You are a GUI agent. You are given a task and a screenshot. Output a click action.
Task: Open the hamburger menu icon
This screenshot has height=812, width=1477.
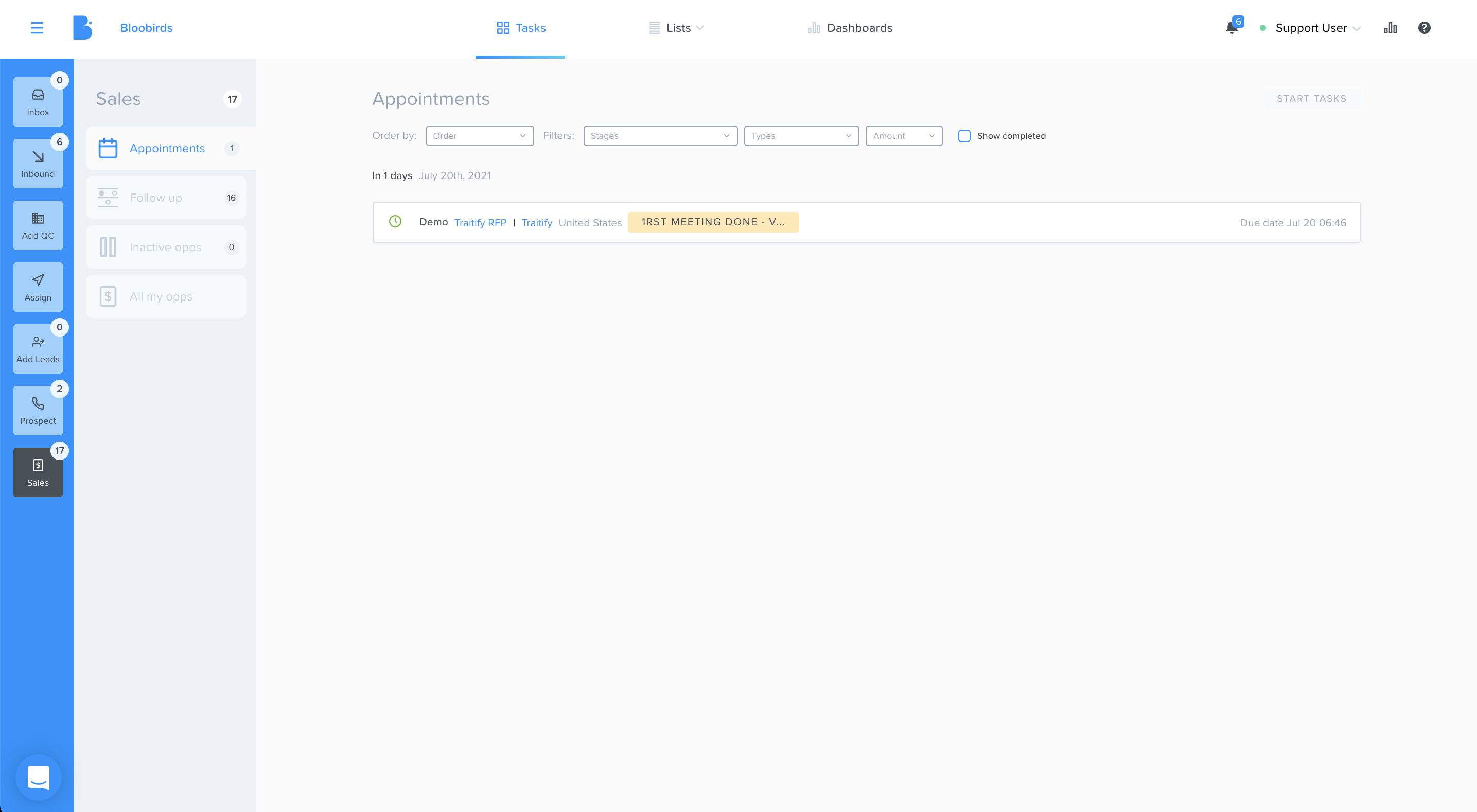[x=37, y=27]
